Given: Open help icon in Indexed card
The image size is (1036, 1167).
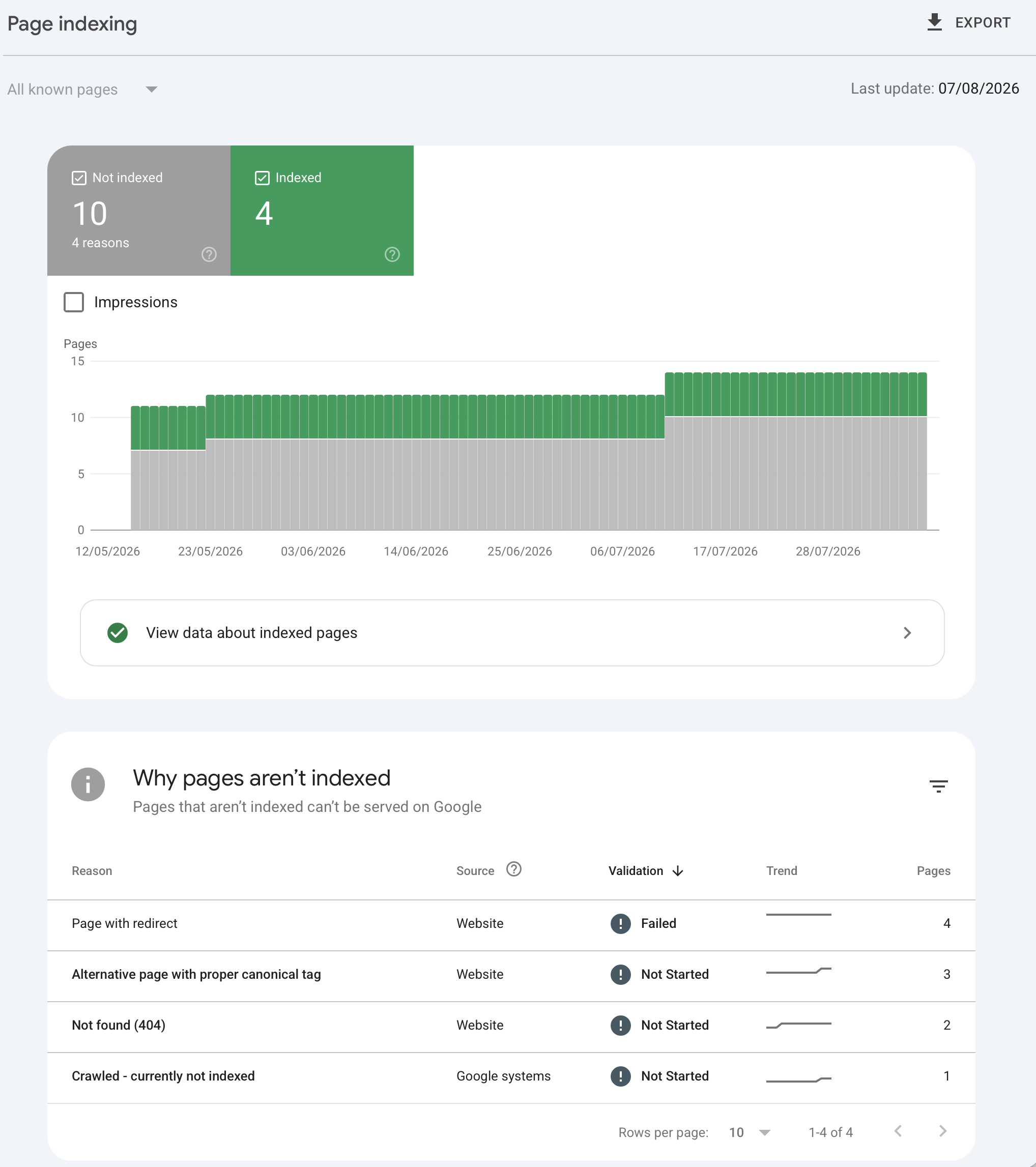Looking at the screenshot, I should (392, 254).
